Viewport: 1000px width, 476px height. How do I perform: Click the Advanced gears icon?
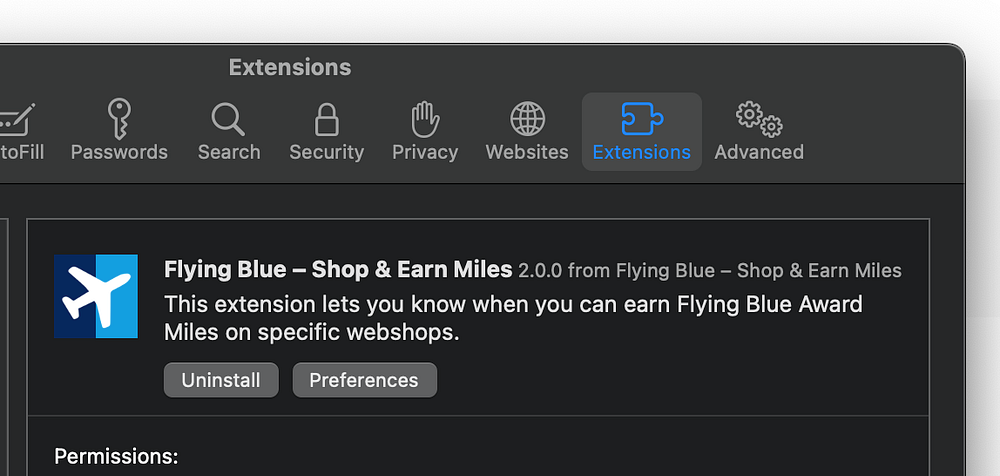click(759, 119)
